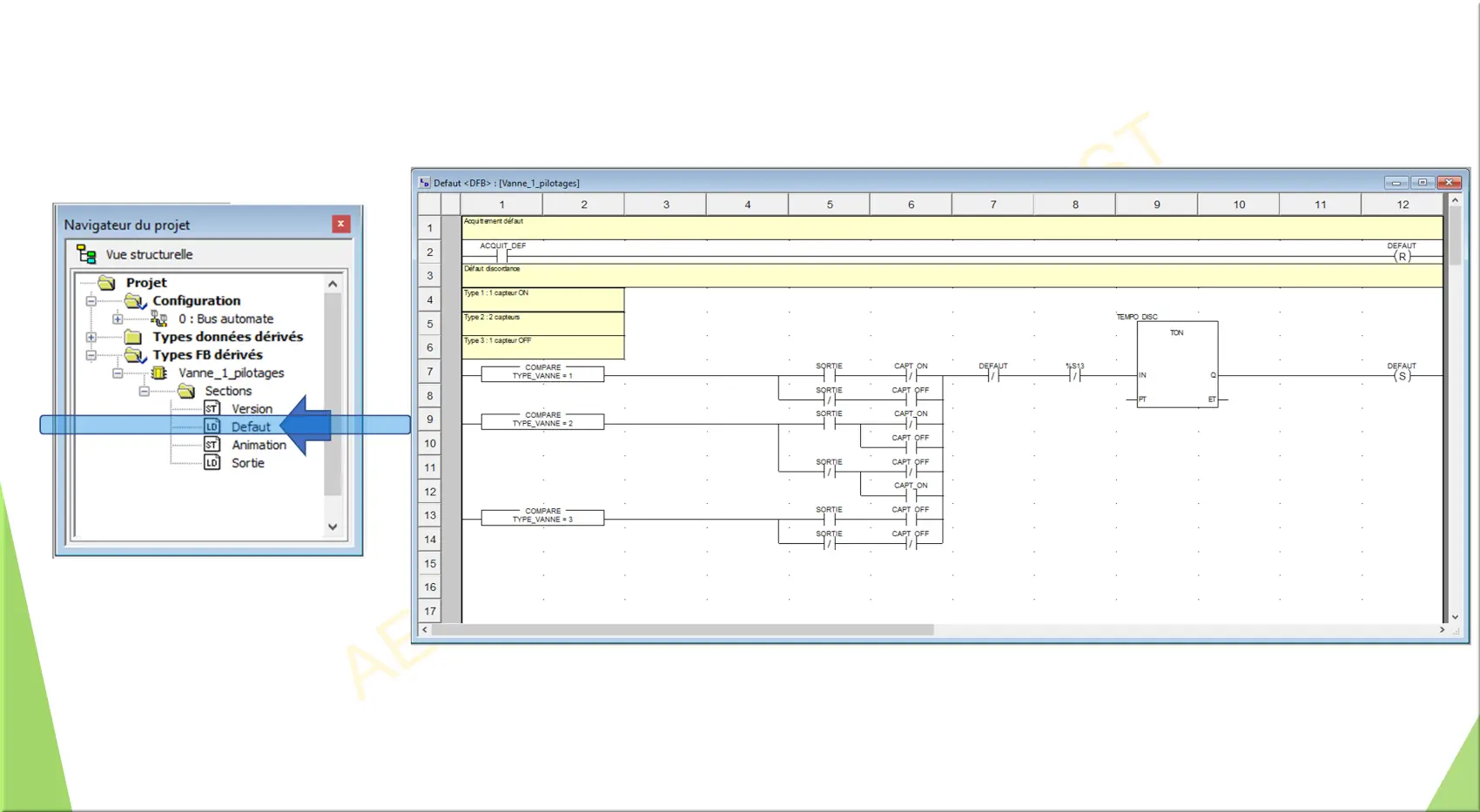Collapse the Types FB dérivés node
This screenshot has width=1480, height=812.
[x=91, y=355]
